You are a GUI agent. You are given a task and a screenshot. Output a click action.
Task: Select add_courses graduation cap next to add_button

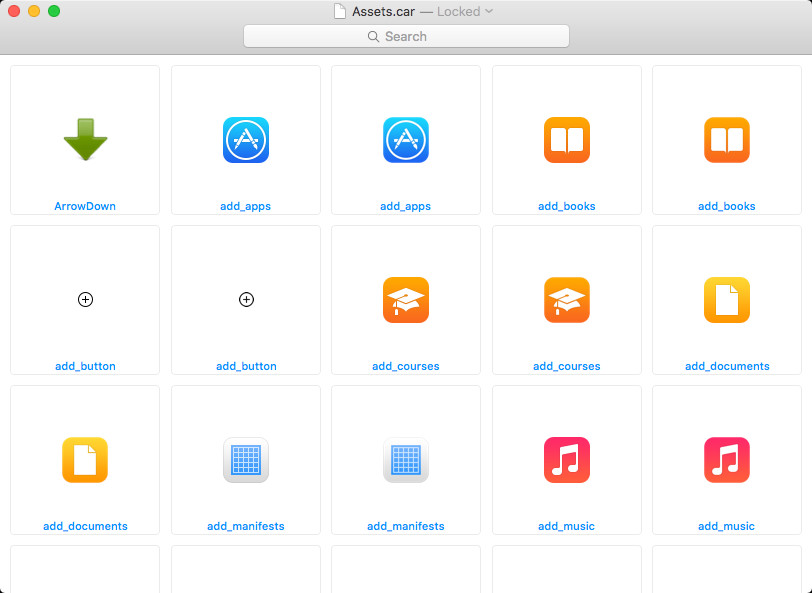pyautogui.click(x=405, y=300)
